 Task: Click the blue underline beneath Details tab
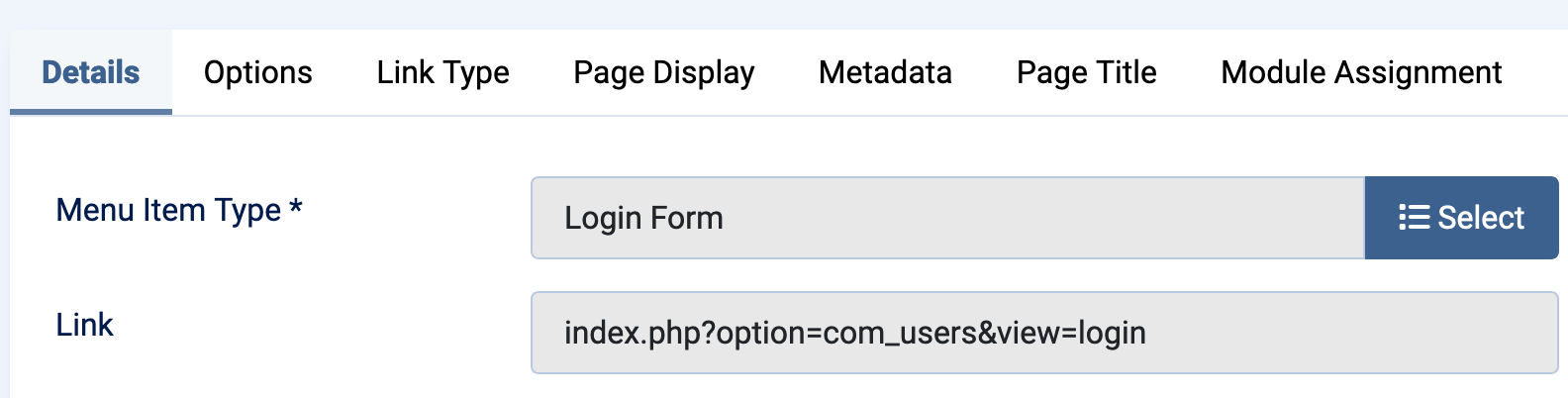(x=91, y=112)
